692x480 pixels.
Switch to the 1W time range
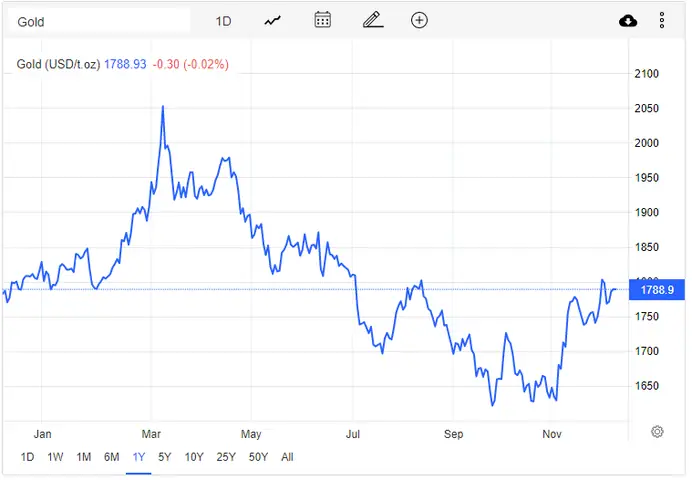tap(55, 457)
